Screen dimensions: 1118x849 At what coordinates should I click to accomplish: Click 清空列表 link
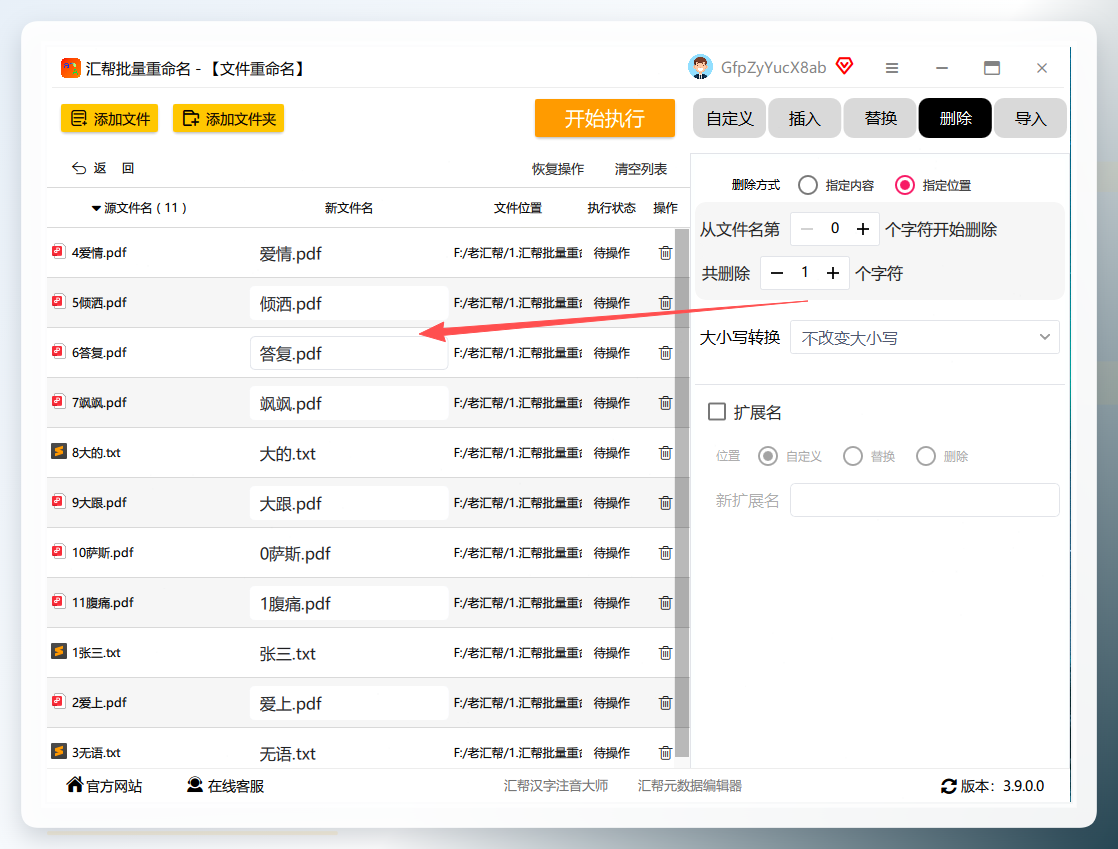641,169
